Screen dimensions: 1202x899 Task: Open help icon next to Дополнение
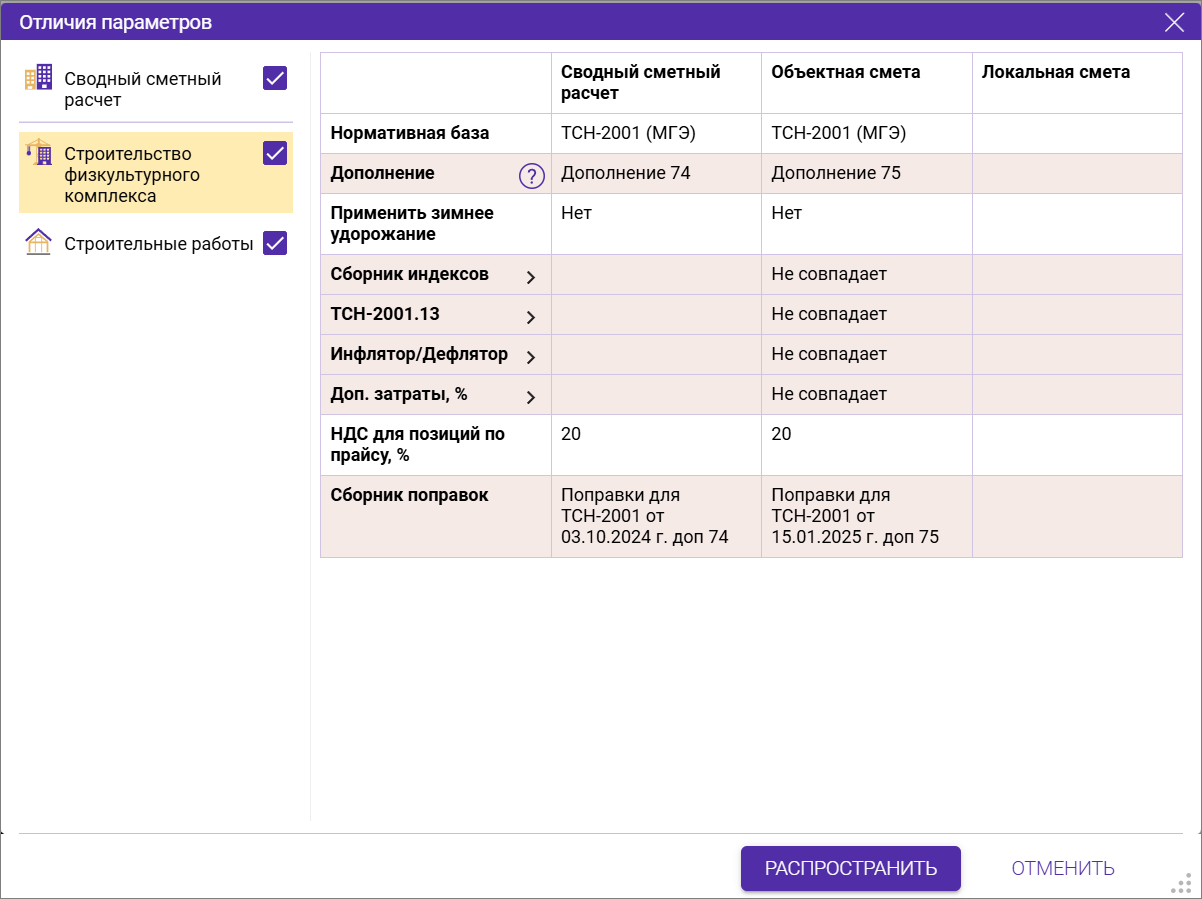coord(531,176)
